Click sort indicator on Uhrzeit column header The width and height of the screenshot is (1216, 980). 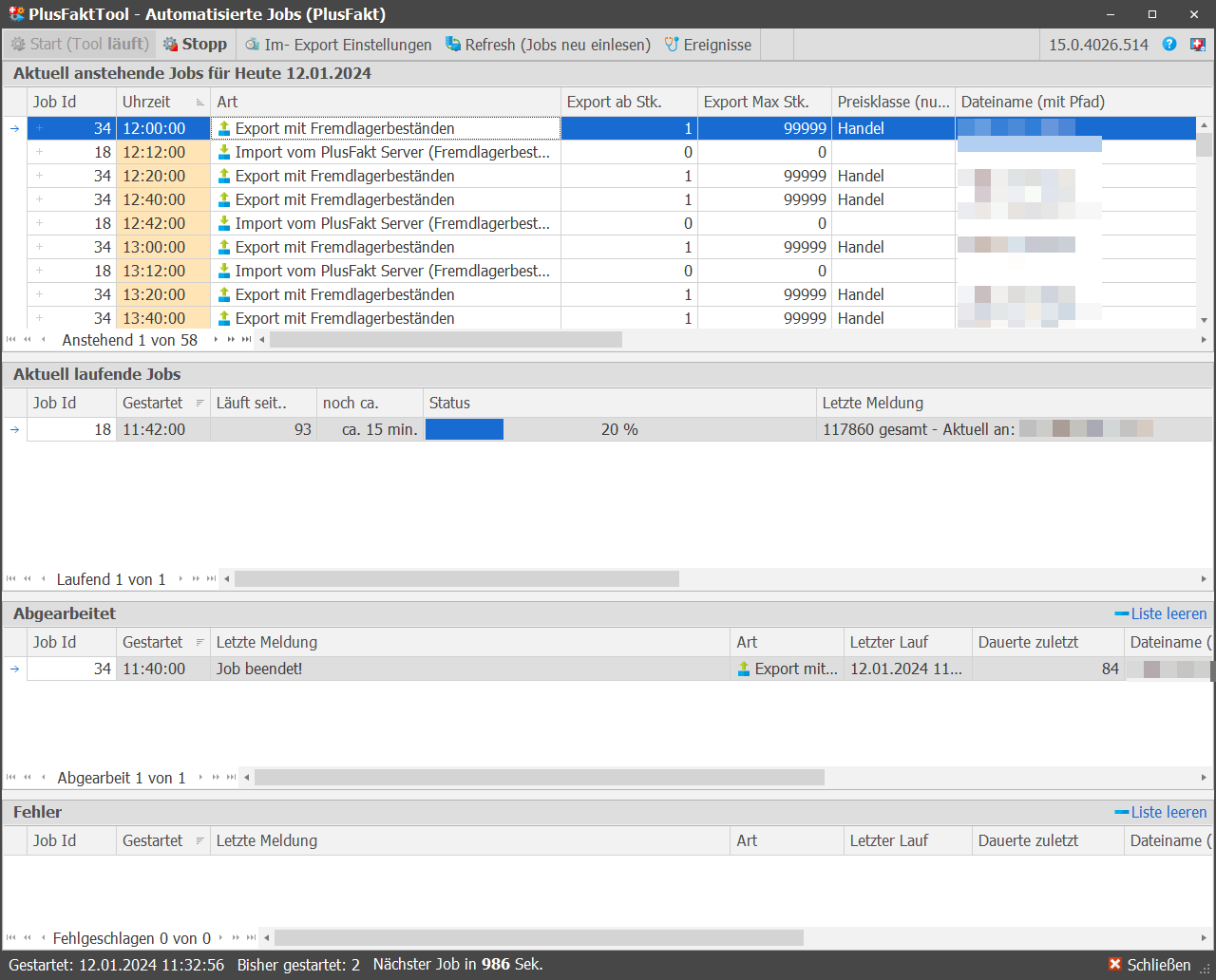coord(199,102)
